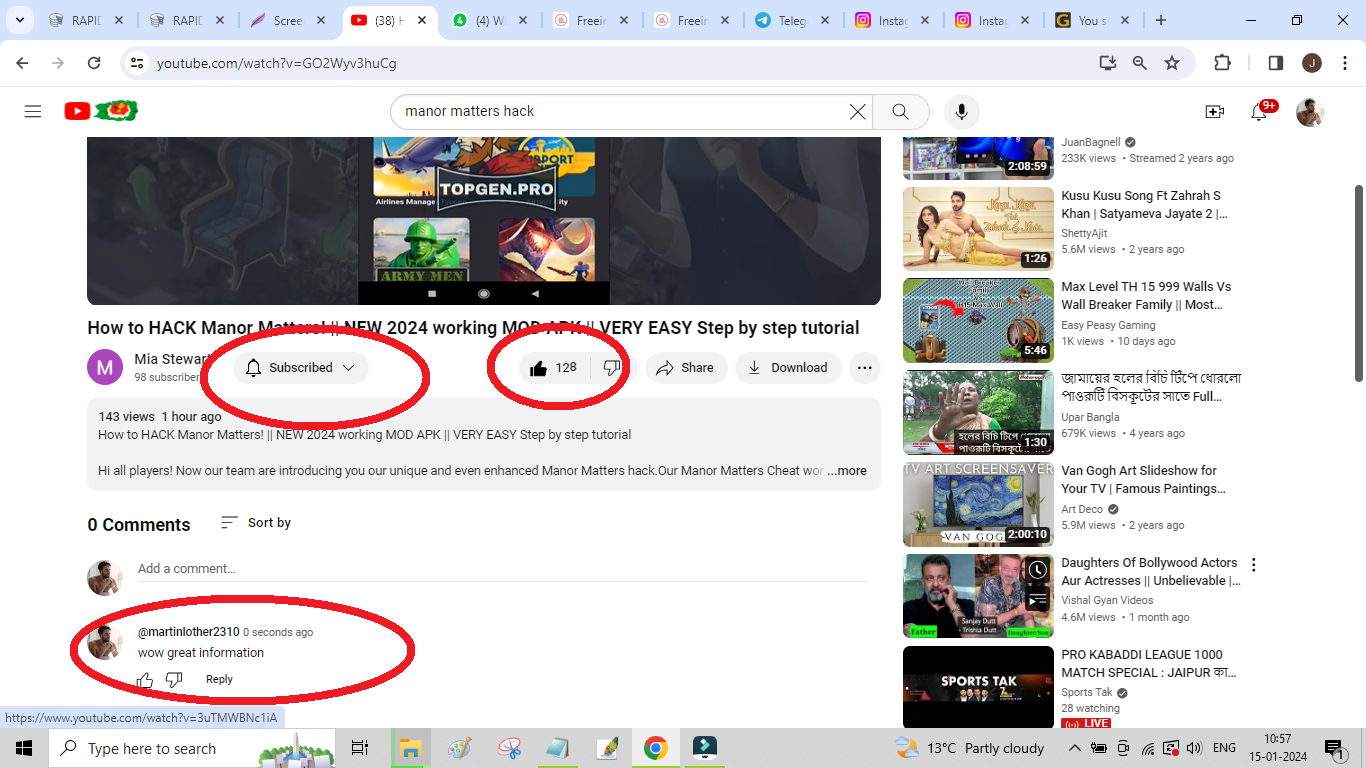Open YouTube notifications bell
This screenshot has width=1366, height=768.
click(1260, 112)
